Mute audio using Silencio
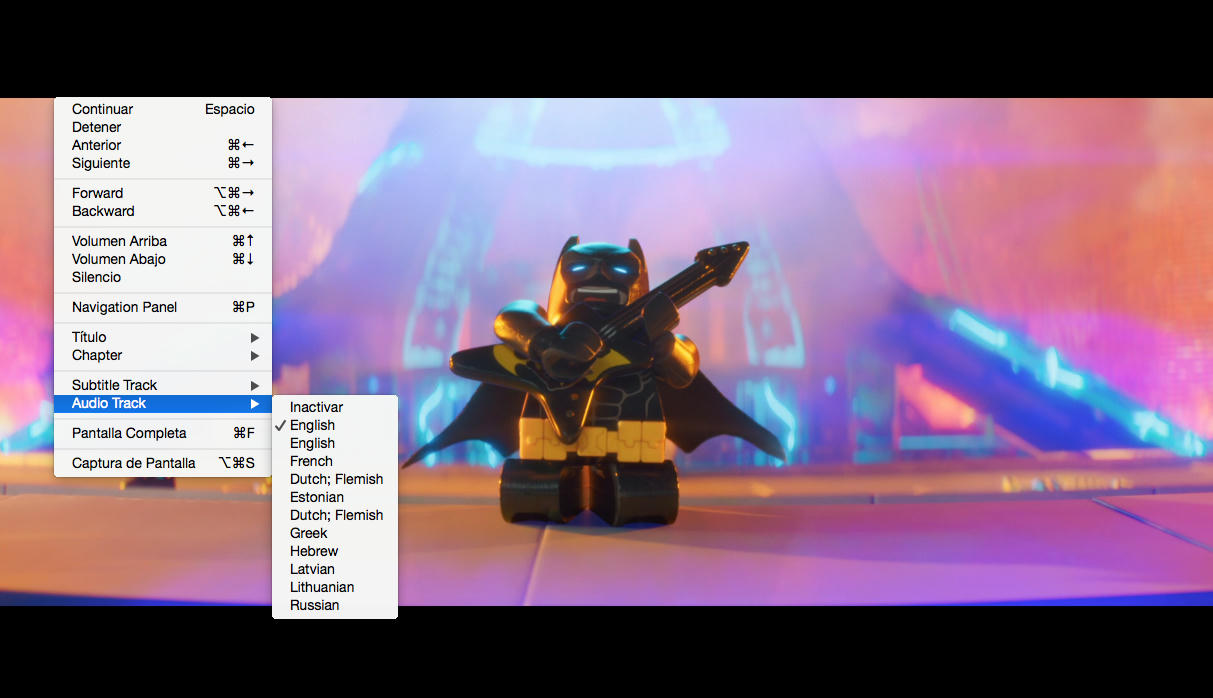Image resolution: width=1213 pixels, height=698 pixels. (97, 277)
